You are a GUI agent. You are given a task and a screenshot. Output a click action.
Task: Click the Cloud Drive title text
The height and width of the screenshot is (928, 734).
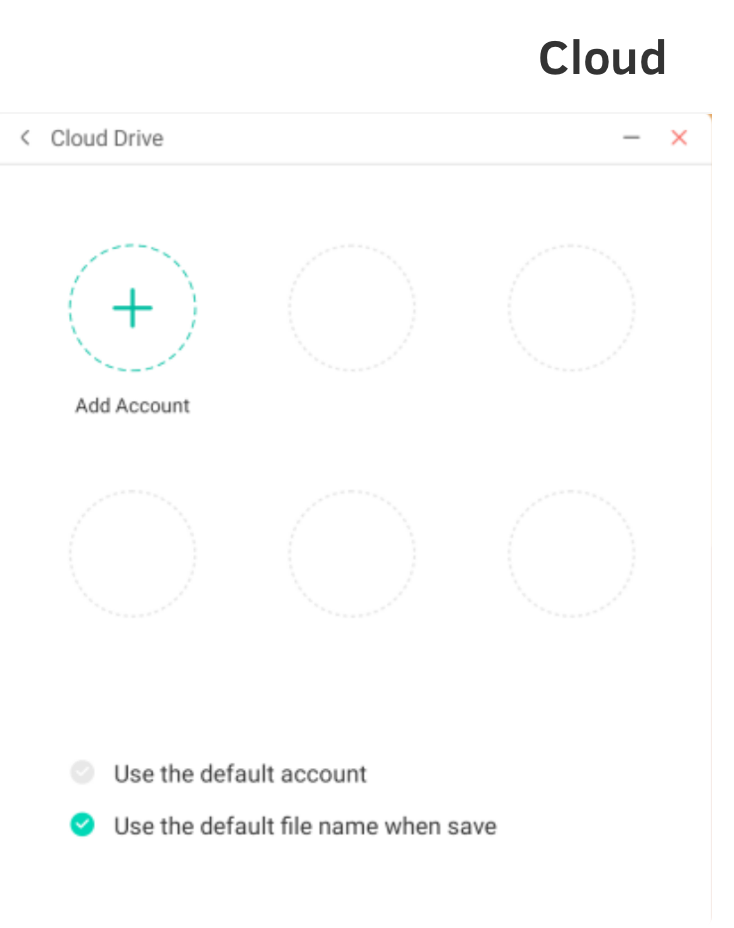(107, 138)
